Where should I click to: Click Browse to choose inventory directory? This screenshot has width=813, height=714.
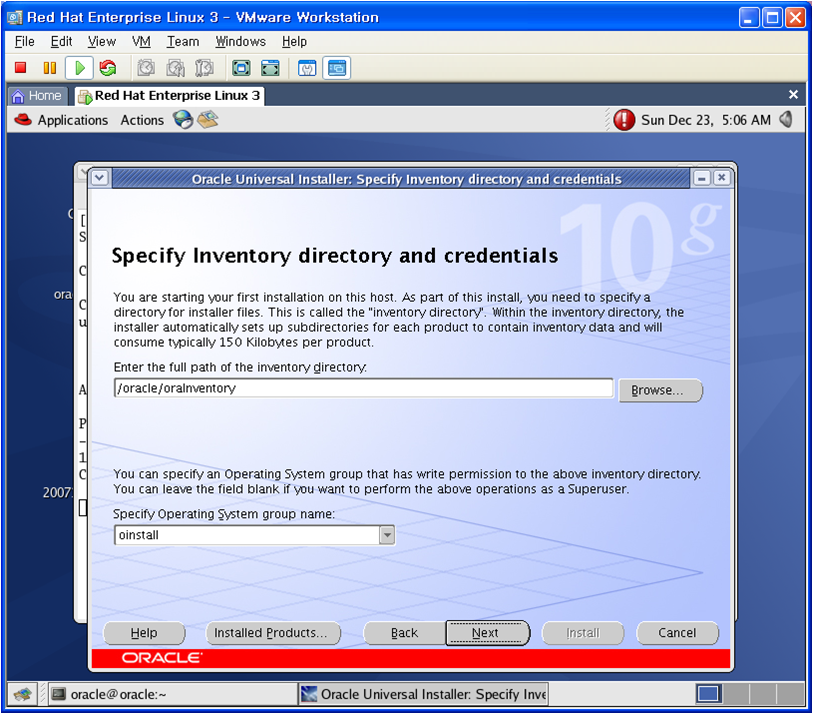pyautogui.click(x=661, y=390)
